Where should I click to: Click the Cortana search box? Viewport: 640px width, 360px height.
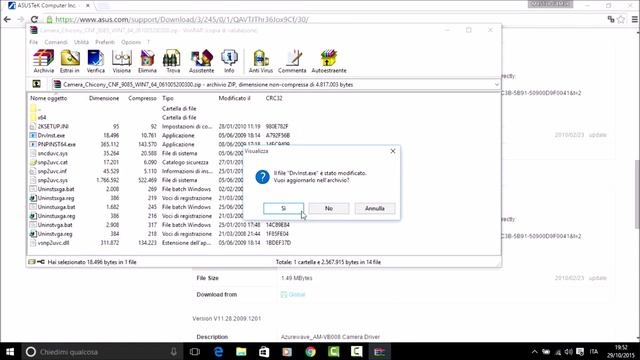(101, 351)
